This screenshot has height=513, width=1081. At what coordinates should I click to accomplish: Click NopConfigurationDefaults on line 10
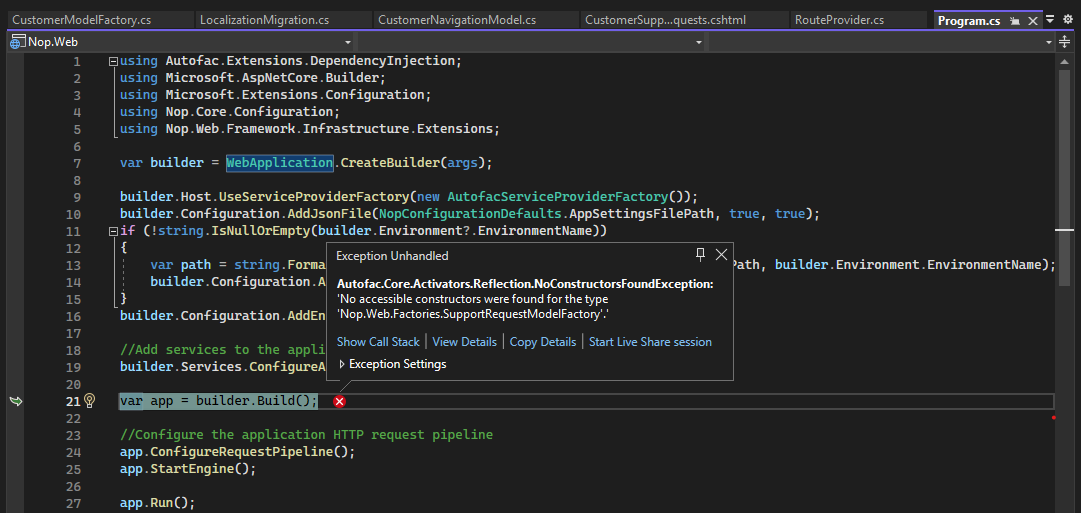coord(470,214)
